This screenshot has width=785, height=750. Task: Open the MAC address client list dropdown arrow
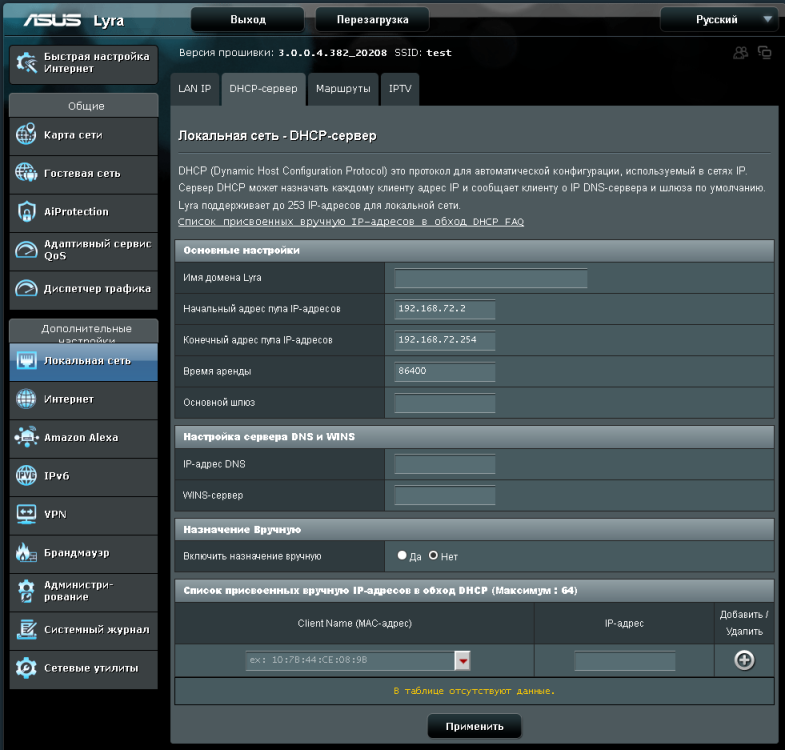[x=463, y=661]
